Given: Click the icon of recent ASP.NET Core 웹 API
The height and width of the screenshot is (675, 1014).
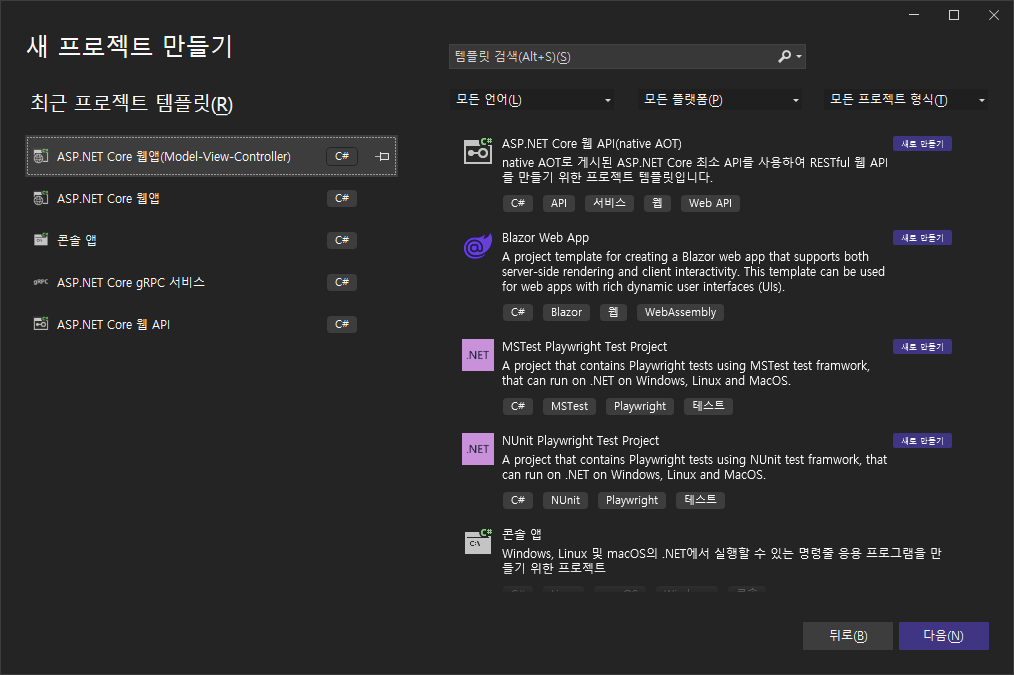Looking at the screenshot, I should (x=41, y=324).
